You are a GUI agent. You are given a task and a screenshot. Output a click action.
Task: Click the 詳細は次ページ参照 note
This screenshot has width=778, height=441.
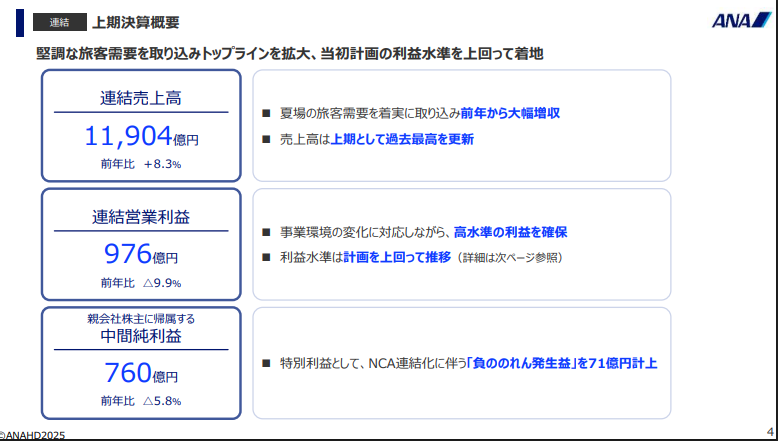(510, 258)
